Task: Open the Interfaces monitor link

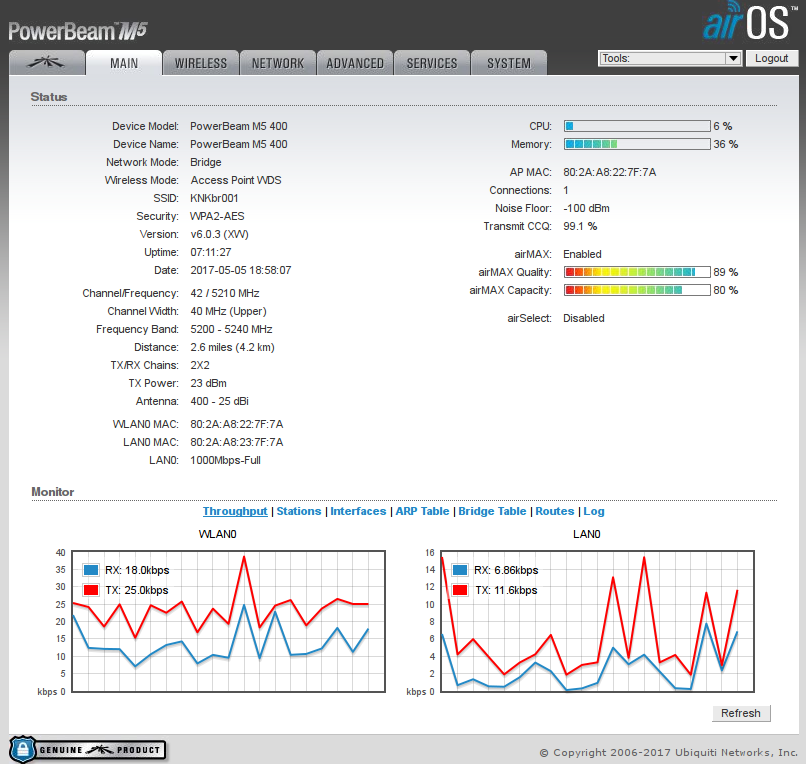Action: click(358, 511)
